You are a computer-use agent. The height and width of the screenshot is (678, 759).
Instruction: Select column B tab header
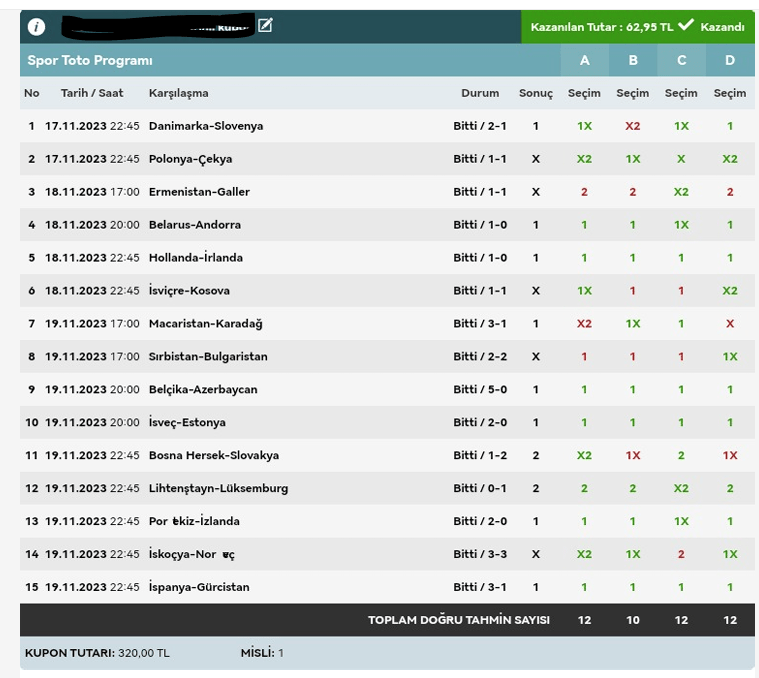[633, 60]
